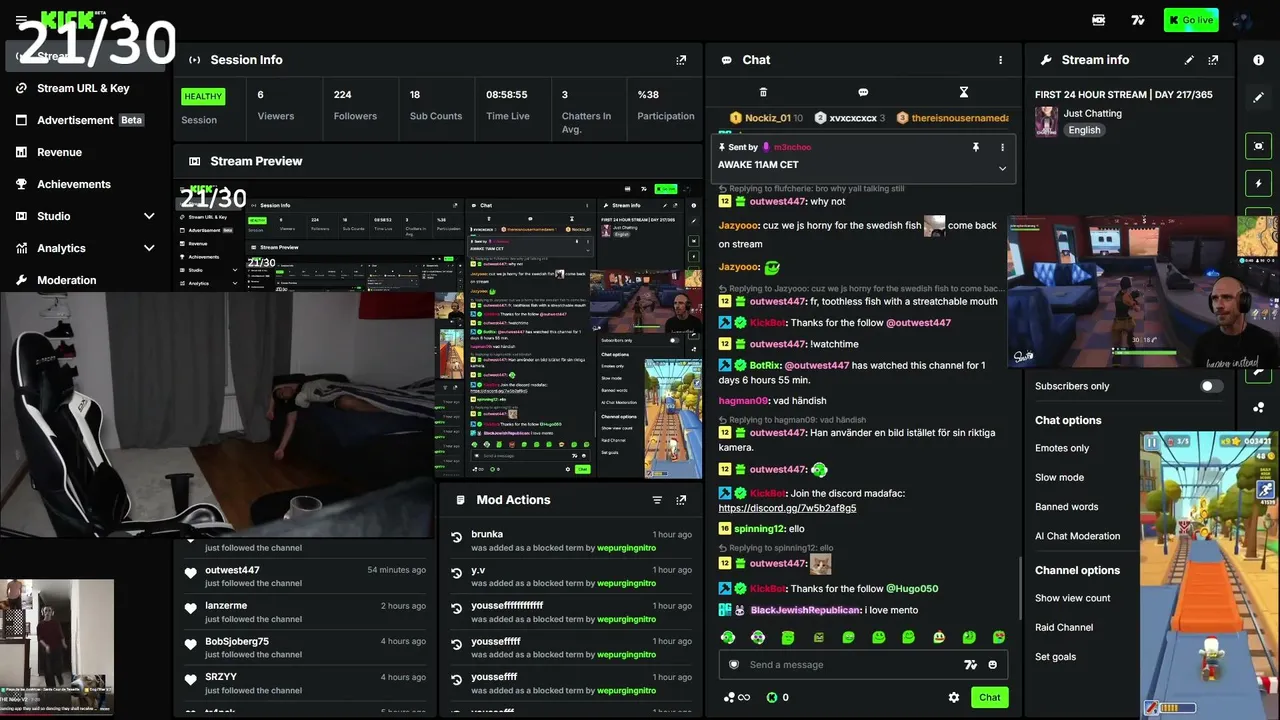Click username outwest447 in followers list
Viewport: 1280px width, 720px height.
pyautogui.click(x=232, y=570)
